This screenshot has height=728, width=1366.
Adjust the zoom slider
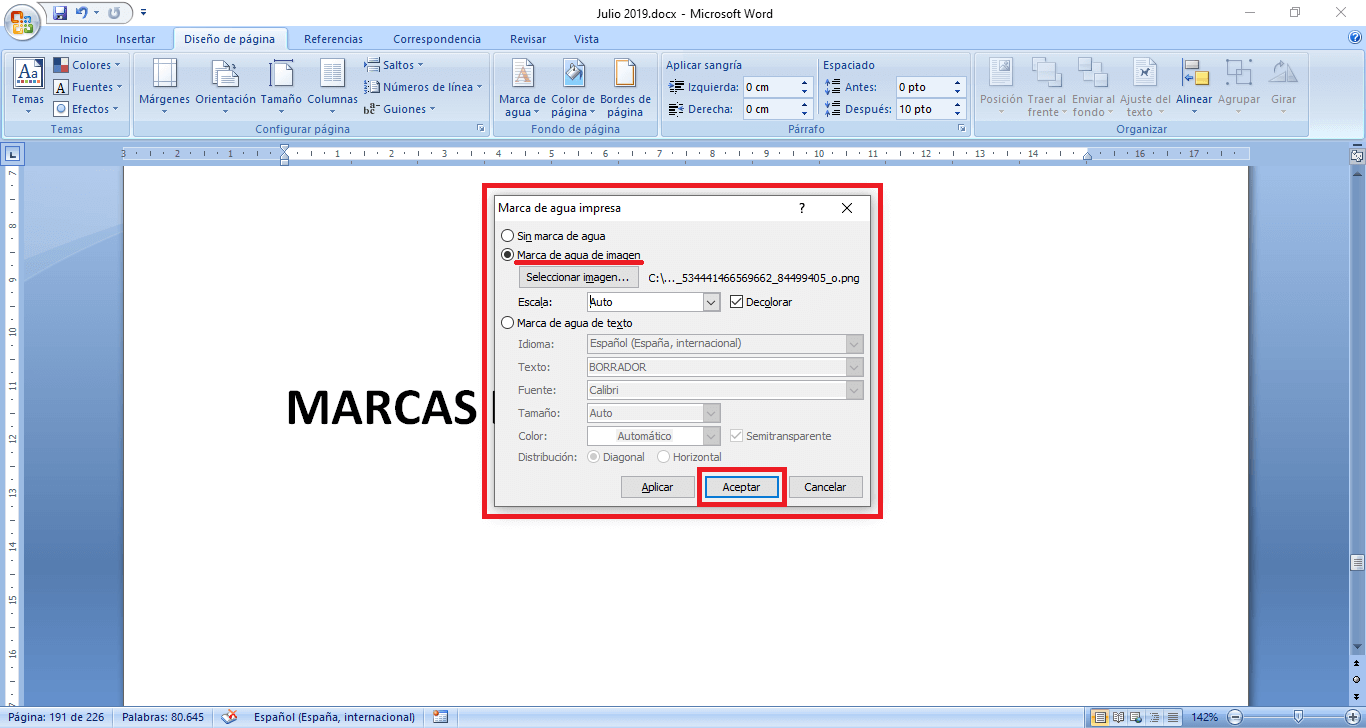click(1297, 717)
